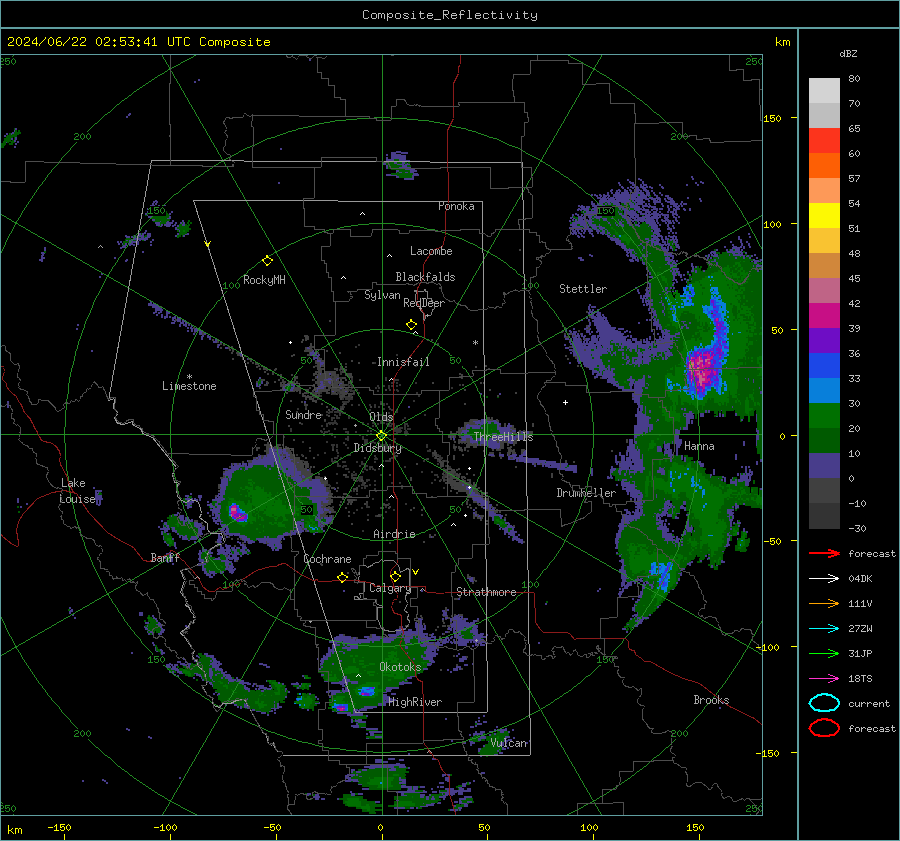Click the Airdrie city label

coord(394,534)
